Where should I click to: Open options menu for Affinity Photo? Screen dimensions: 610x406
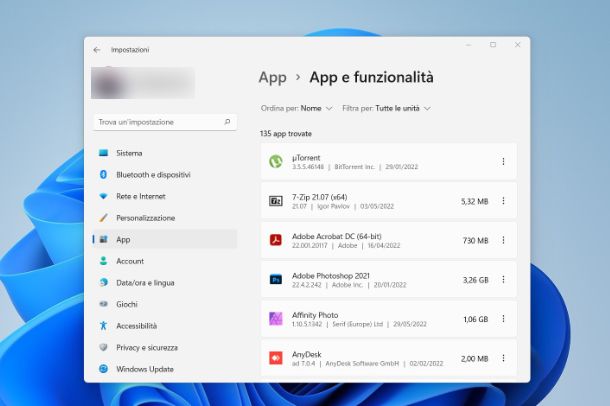point(503,318)
